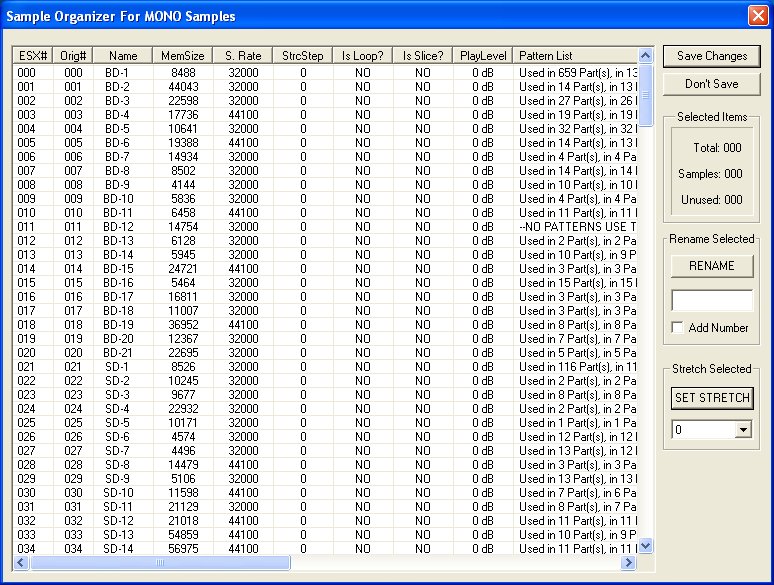
Task: Sort by the MemSize column header
Action: 183,56
